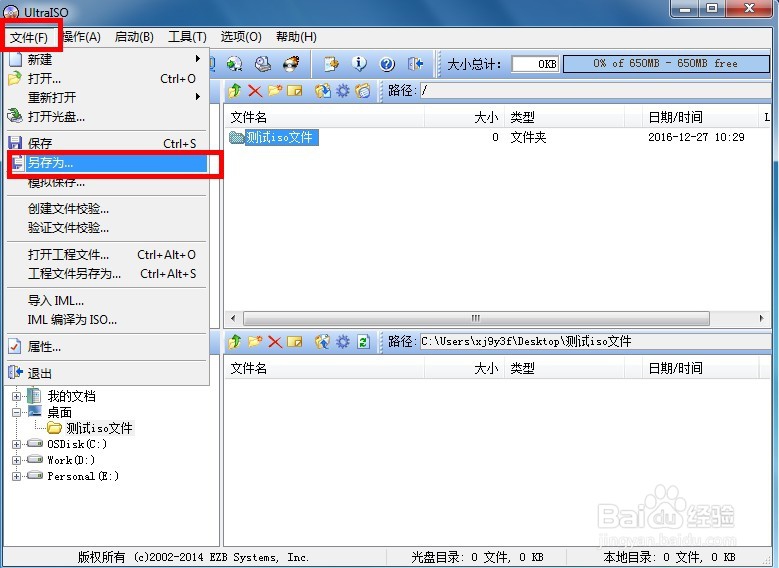Click the extract files icon in image toolbar
Screen dimensions: 779x568
322,90
